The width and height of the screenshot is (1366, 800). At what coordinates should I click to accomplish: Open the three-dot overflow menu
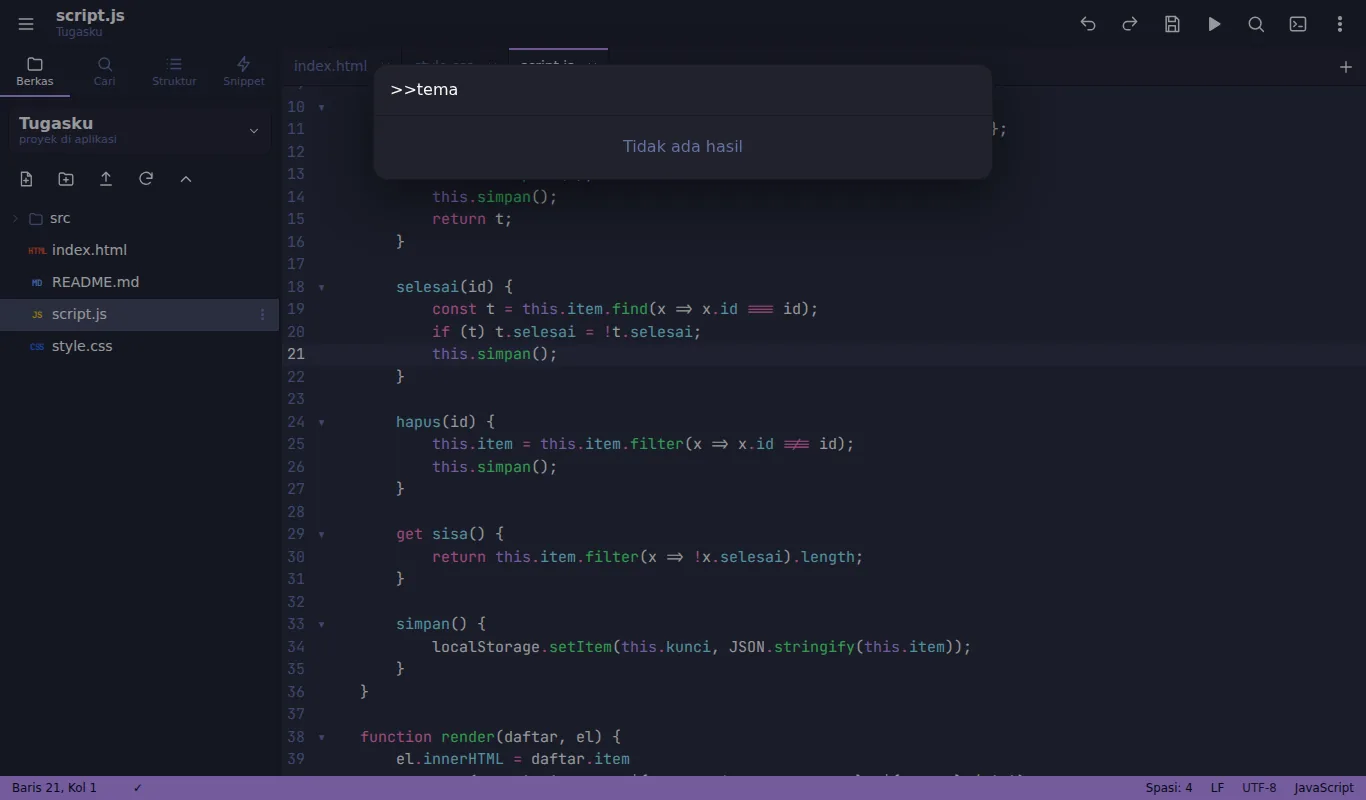click(x=1340, y=24)
